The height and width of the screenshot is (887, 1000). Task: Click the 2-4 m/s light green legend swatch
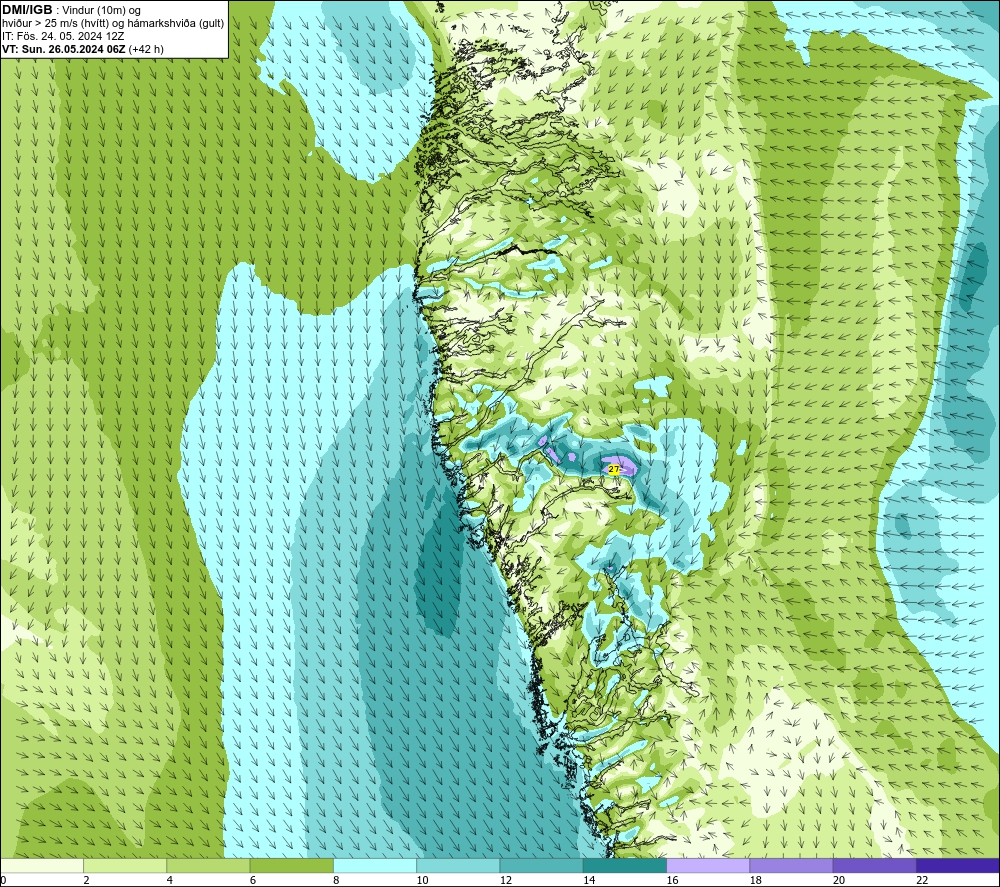125,866
